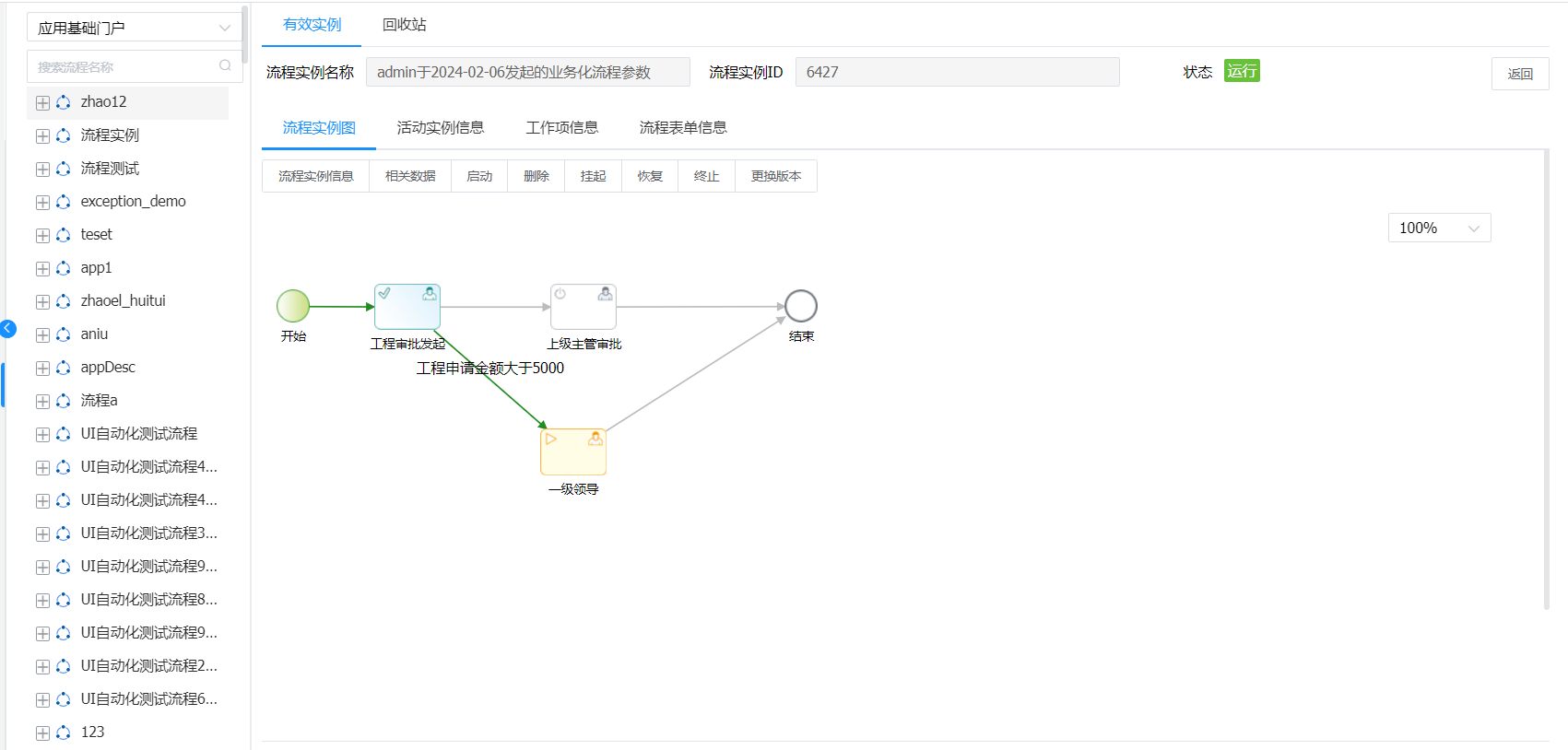The height and width of the screenshot is (750, 1568).
Task: Click the 一级领导 active task node
Action: click(x=573, y=451)
